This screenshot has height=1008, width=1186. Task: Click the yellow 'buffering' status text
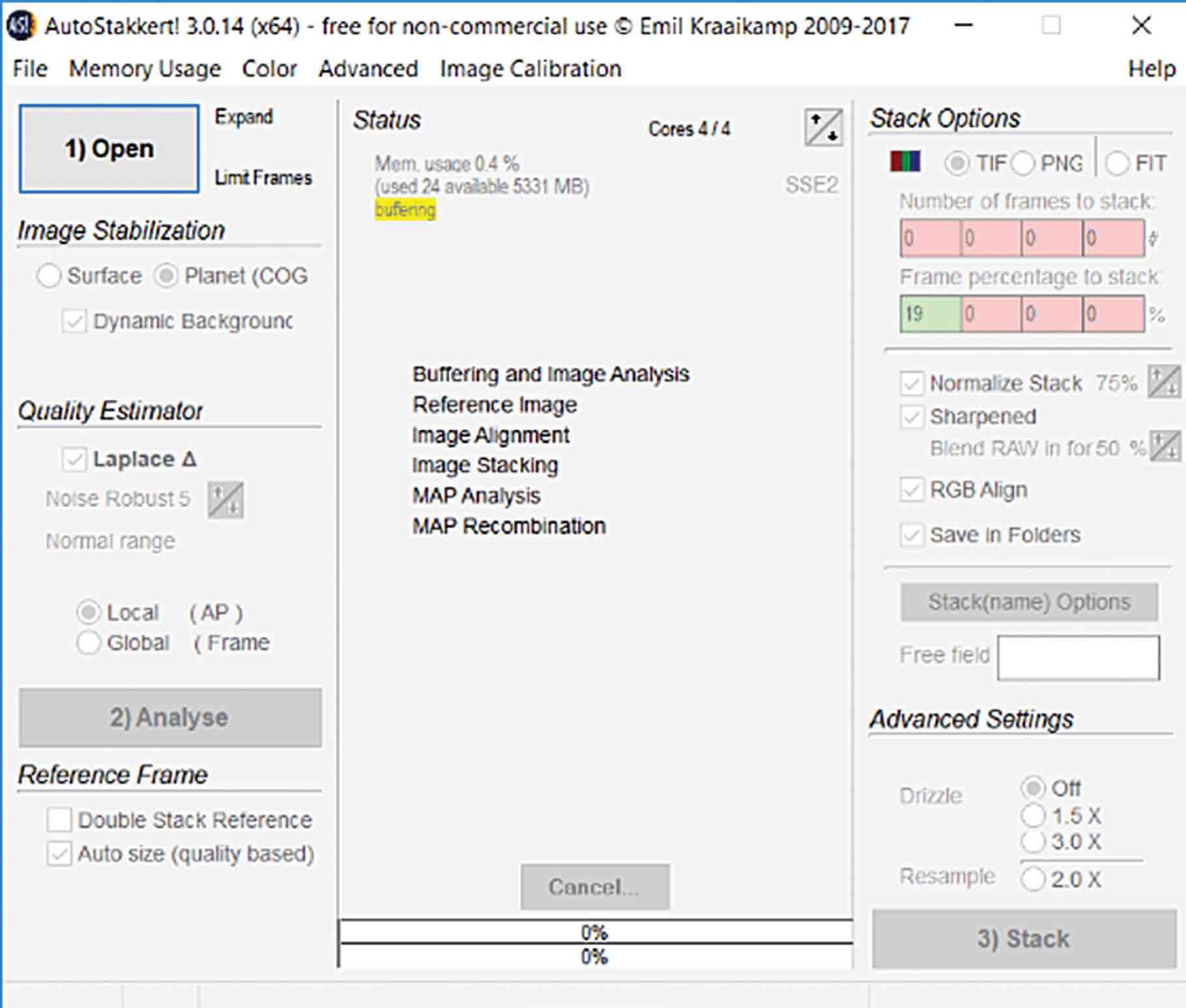(x=405, y=210)
